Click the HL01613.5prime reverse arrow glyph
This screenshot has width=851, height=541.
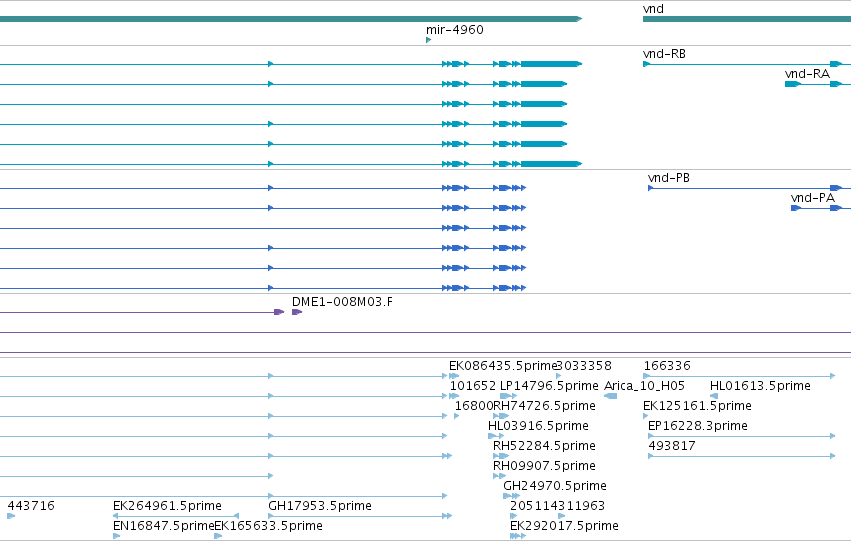(714, 396)
